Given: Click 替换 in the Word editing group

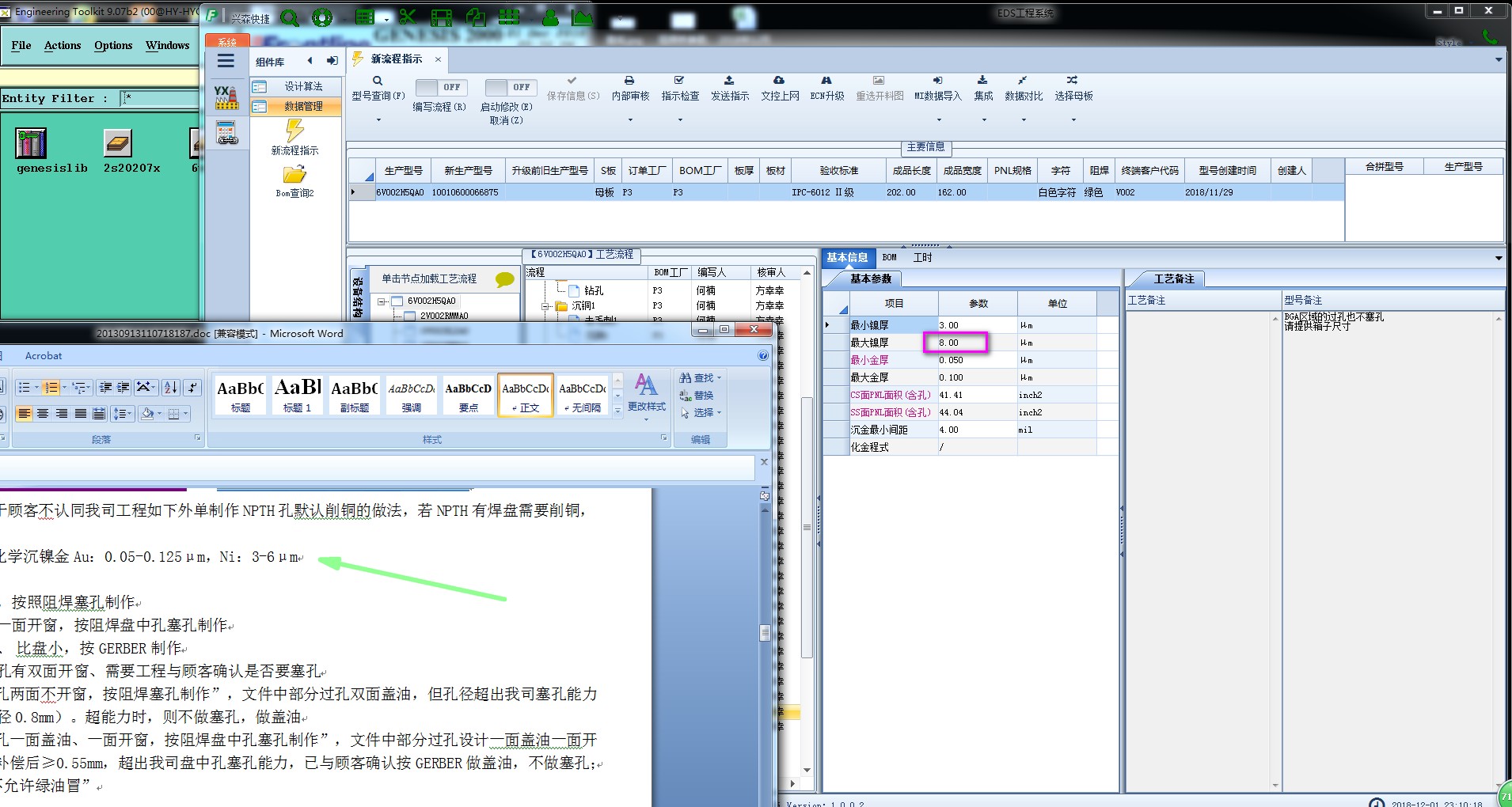Looking at the screenshot, I should pos(697,396).
